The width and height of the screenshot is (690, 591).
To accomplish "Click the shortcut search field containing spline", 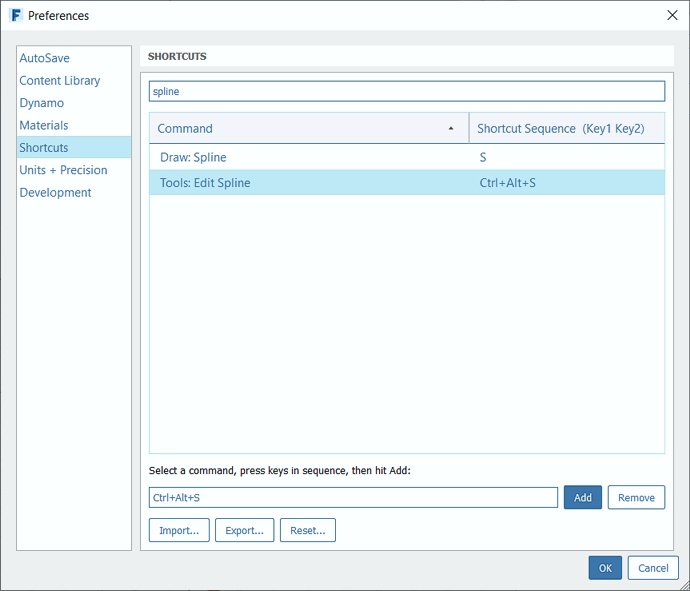I will pyautogui.click(x=406, y=91).
